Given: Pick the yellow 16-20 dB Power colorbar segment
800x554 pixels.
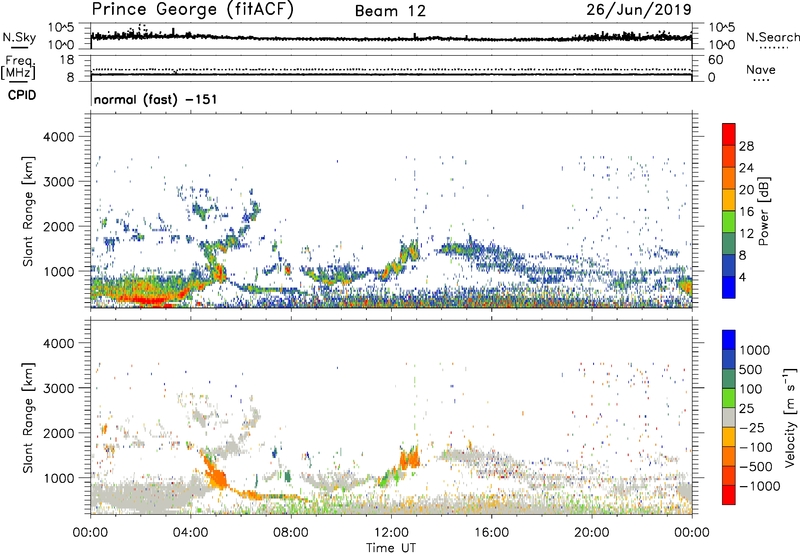Looking at the screenshot, I should [729, 199].
